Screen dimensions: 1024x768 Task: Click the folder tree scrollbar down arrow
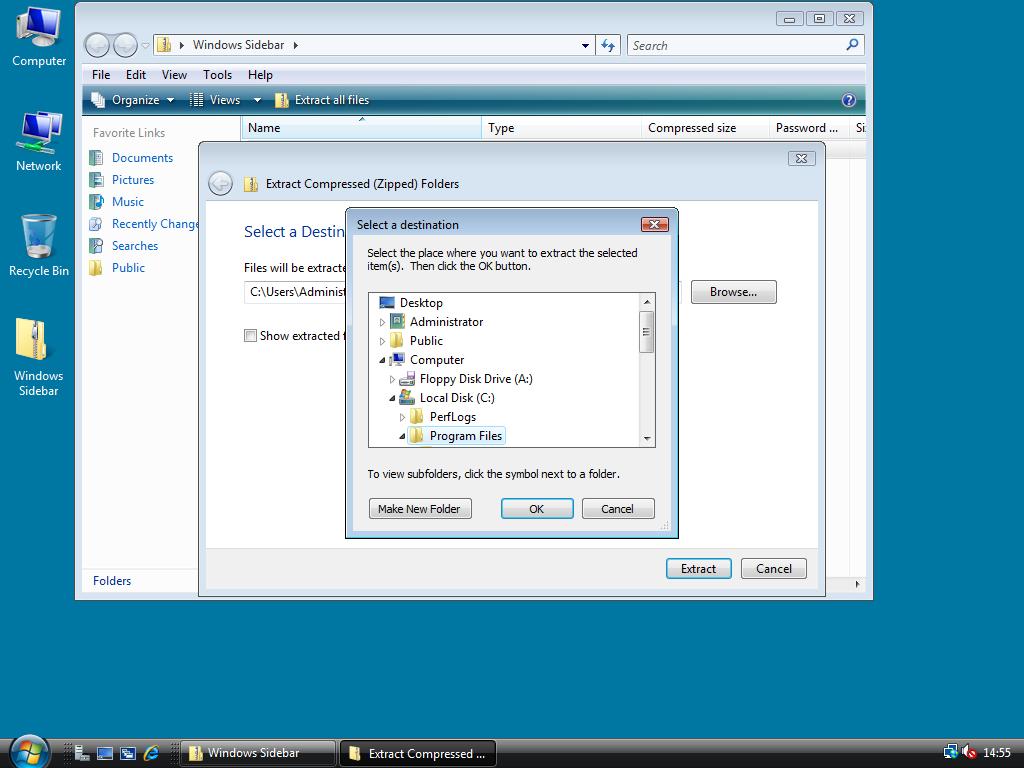(647, 439)
